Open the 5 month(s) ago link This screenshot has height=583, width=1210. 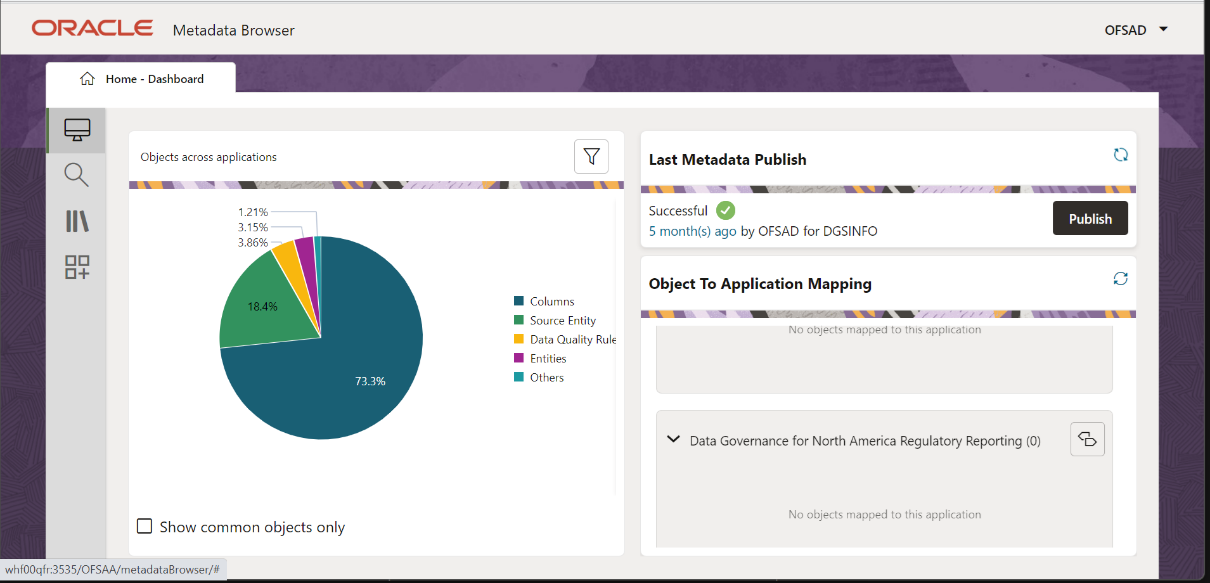click(x=692, y=231)
